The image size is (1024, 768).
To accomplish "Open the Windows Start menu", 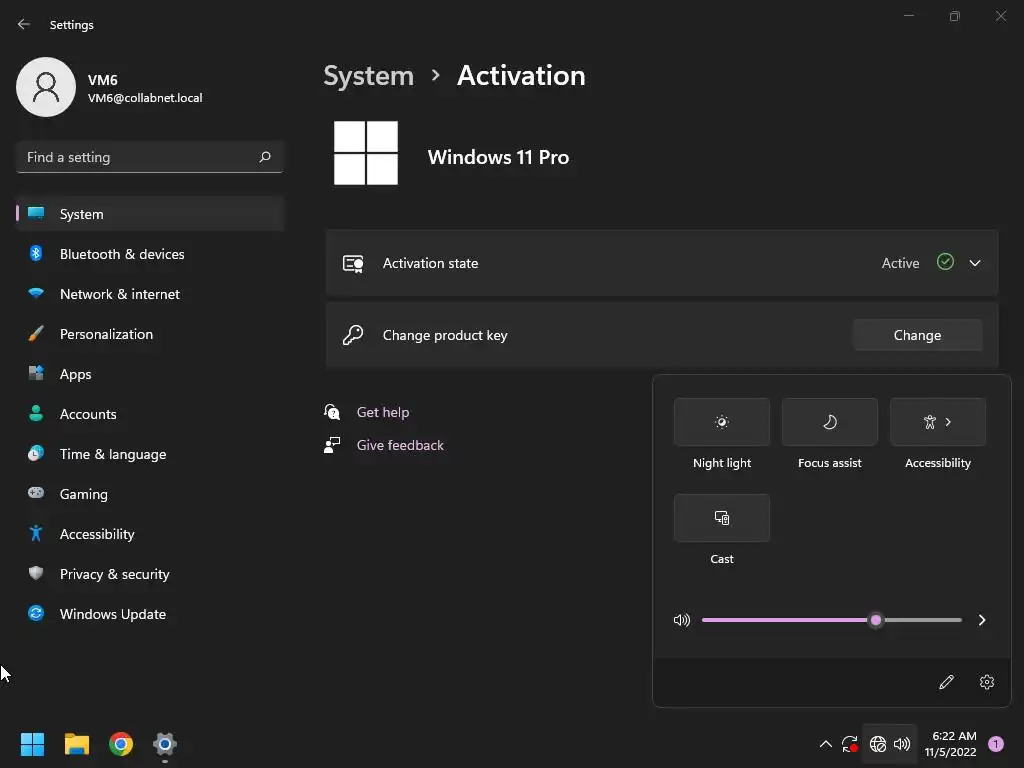I will tap(32, 744).
